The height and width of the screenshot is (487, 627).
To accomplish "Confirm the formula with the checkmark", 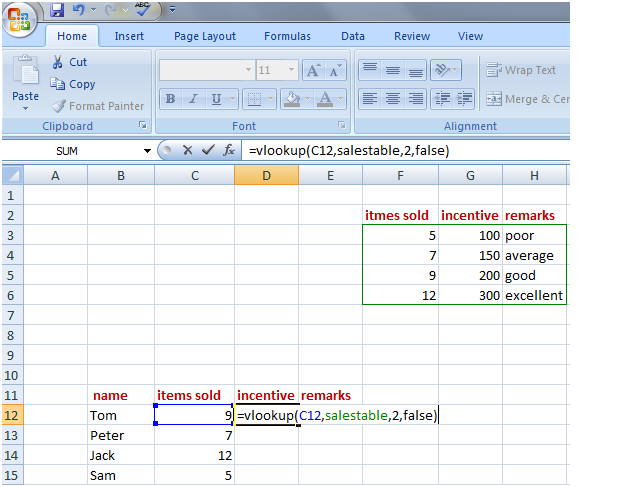I will coord(208,150).
